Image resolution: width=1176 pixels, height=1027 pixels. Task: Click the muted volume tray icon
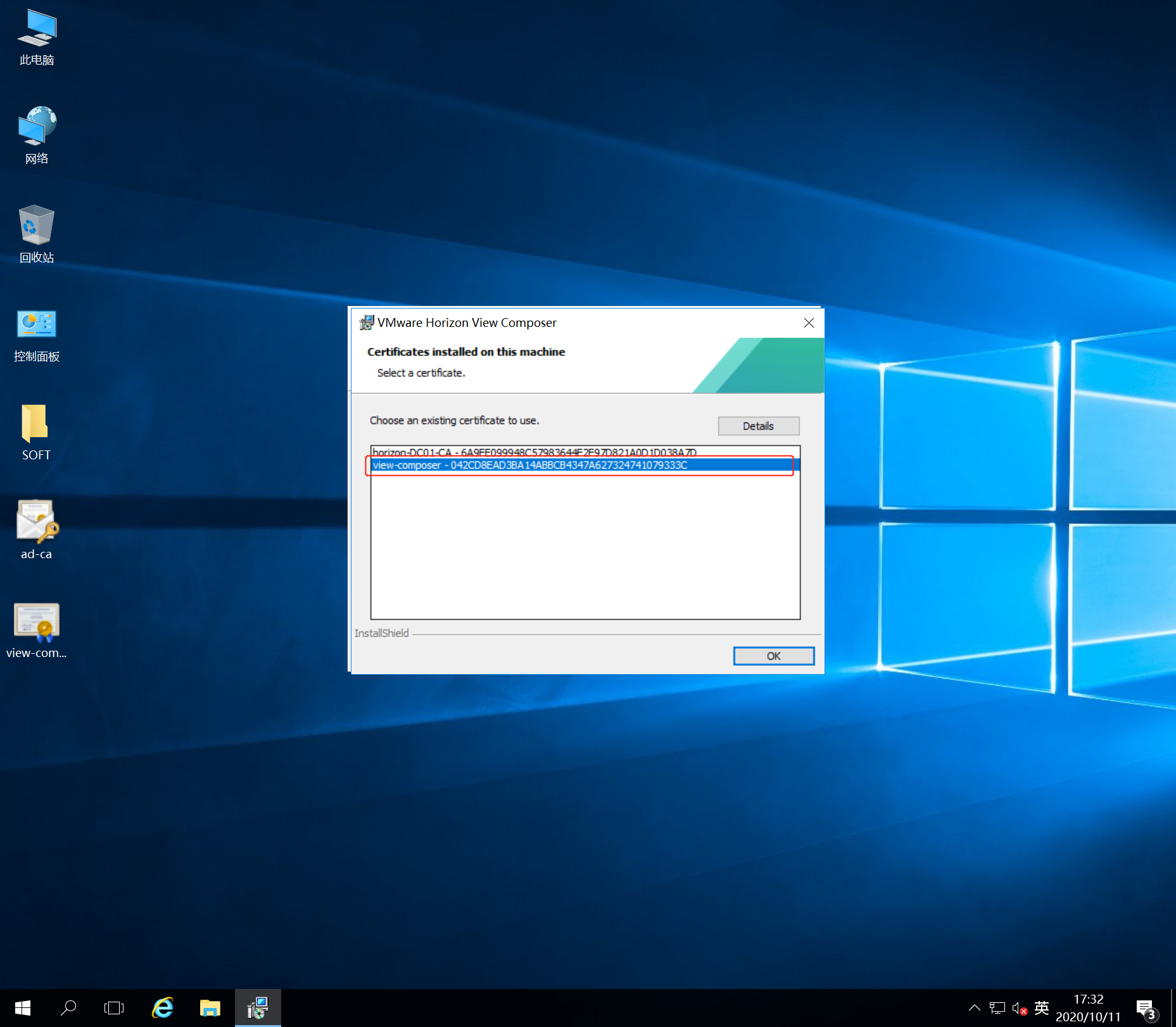tap(1020, 1008)
